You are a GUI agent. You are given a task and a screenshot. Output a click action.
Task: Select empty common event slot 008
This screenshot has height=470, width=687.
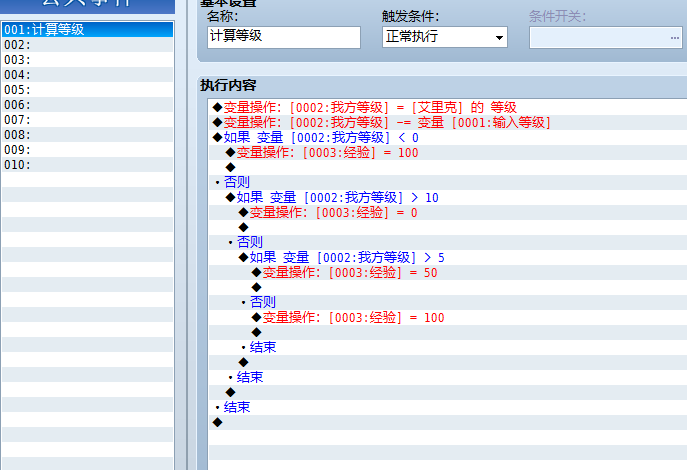pos(87,134)
